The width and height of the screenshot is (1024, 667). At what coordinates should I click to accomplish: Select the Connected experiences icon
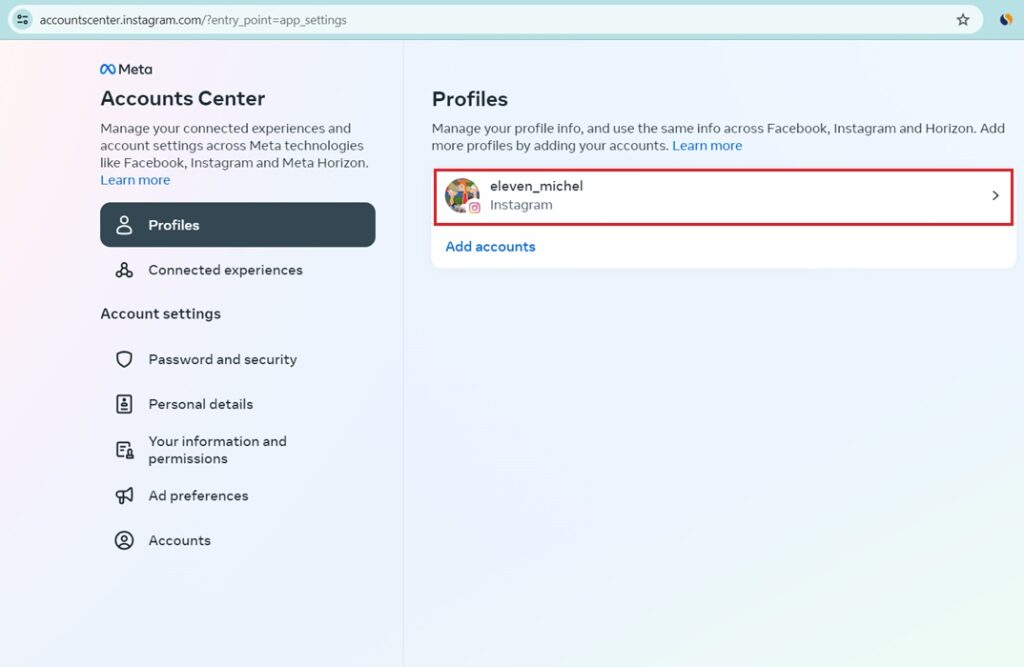[124, 270]
